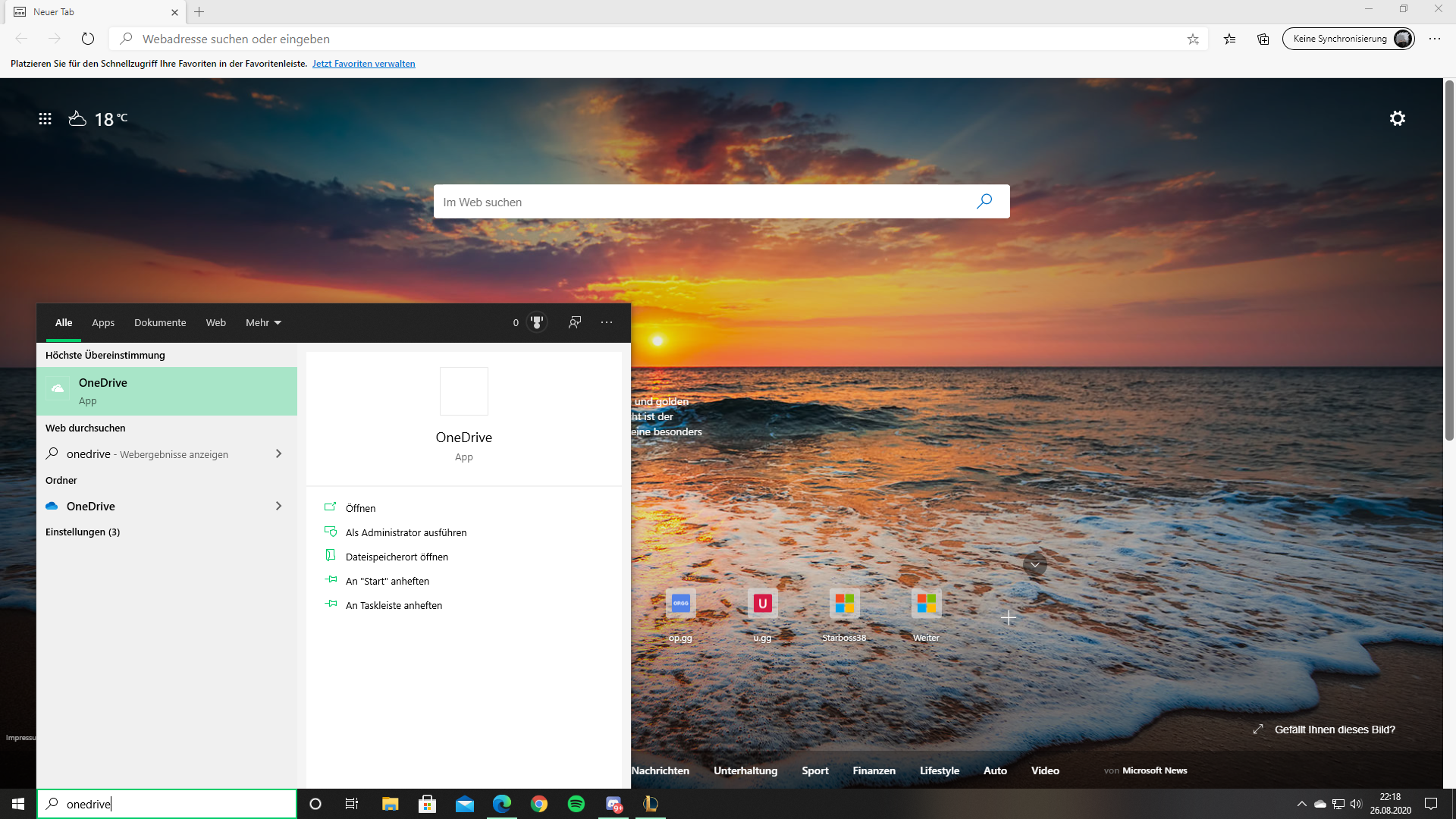
Task: Show hidden system tray icons
Action: click(x=1302, y=804)
